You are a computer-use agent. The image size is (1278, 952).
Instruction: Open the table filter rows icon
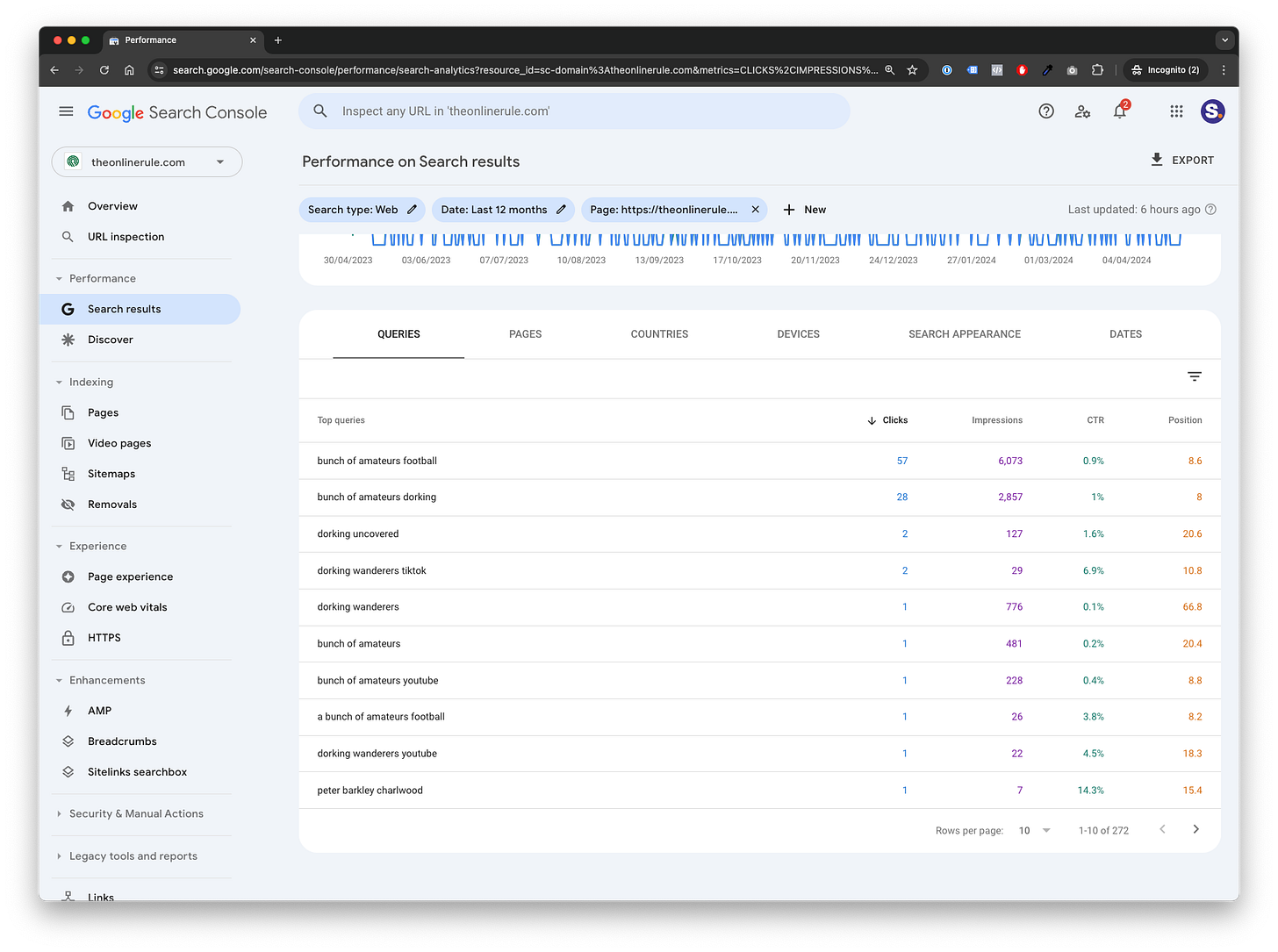[x=1195, y=376]
